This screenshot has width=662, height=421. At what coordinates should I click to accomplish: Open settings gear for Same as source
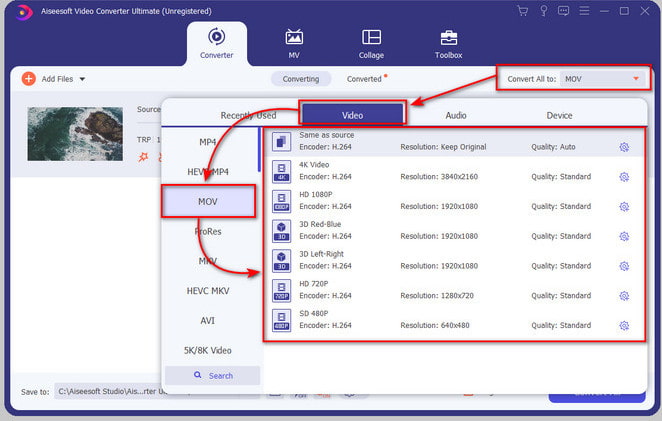tap(624, 147)
